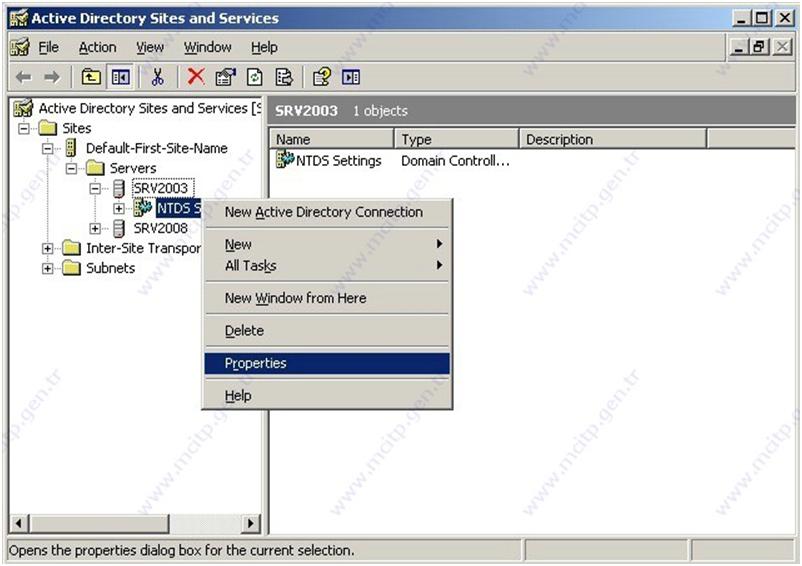Open the All Tasks submenu
Viewport: 802px width, 566px height.
(327, 265)
